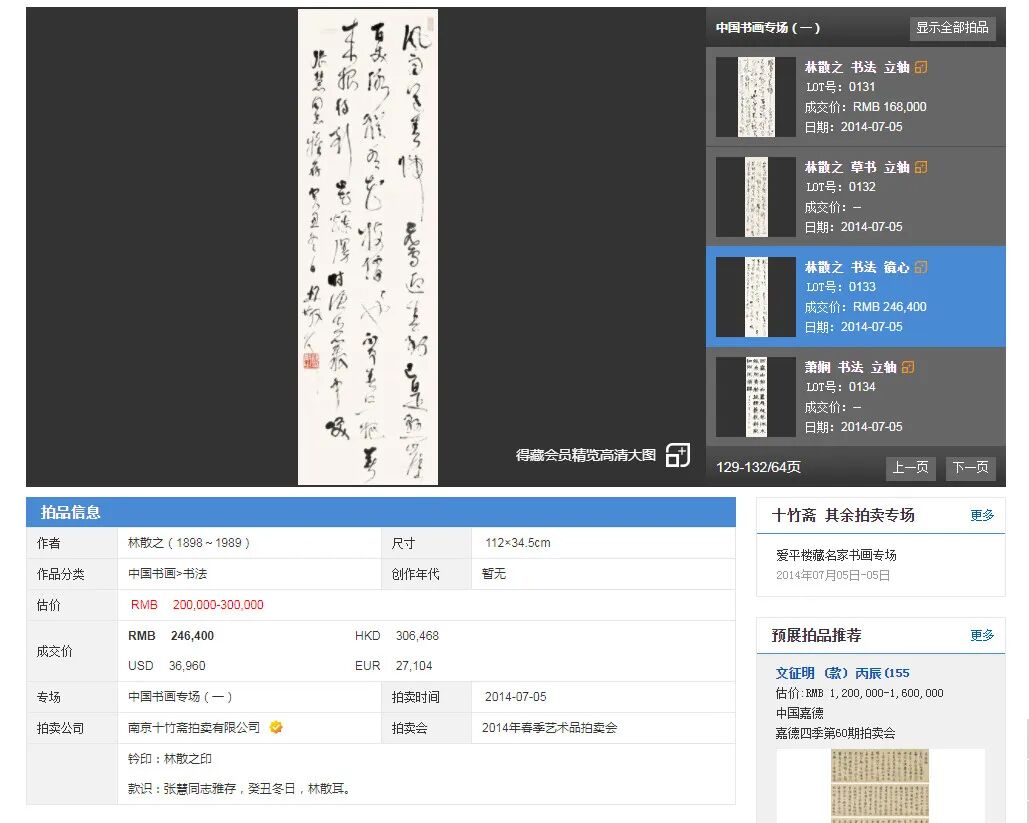Viewport: 1029px width, 823px height.
Task: Click the verified badge next to 南京十竹斋拍卖有限公司
Action: tap(276, 727)
